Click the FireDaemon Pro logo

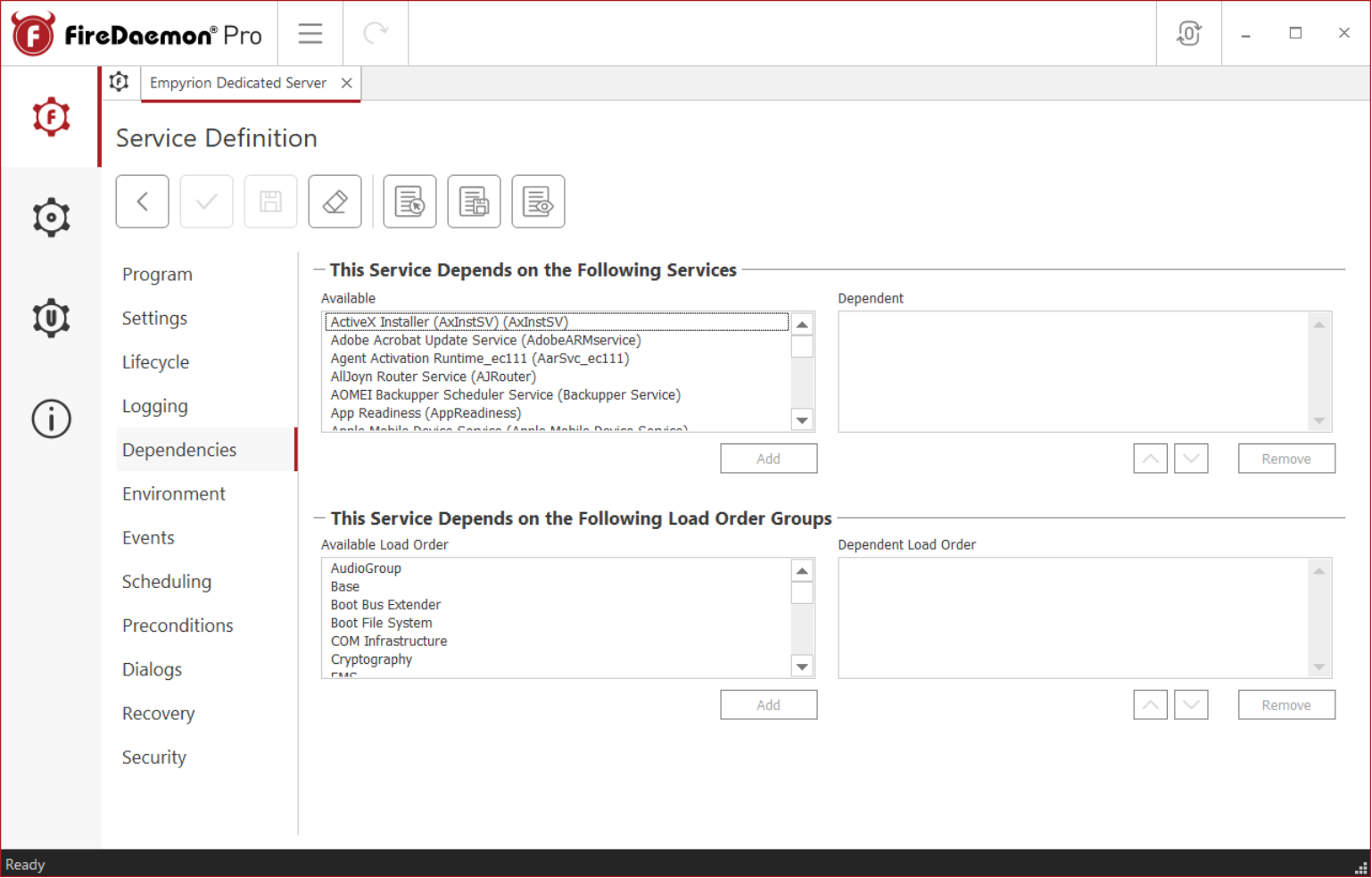(136, 34)
